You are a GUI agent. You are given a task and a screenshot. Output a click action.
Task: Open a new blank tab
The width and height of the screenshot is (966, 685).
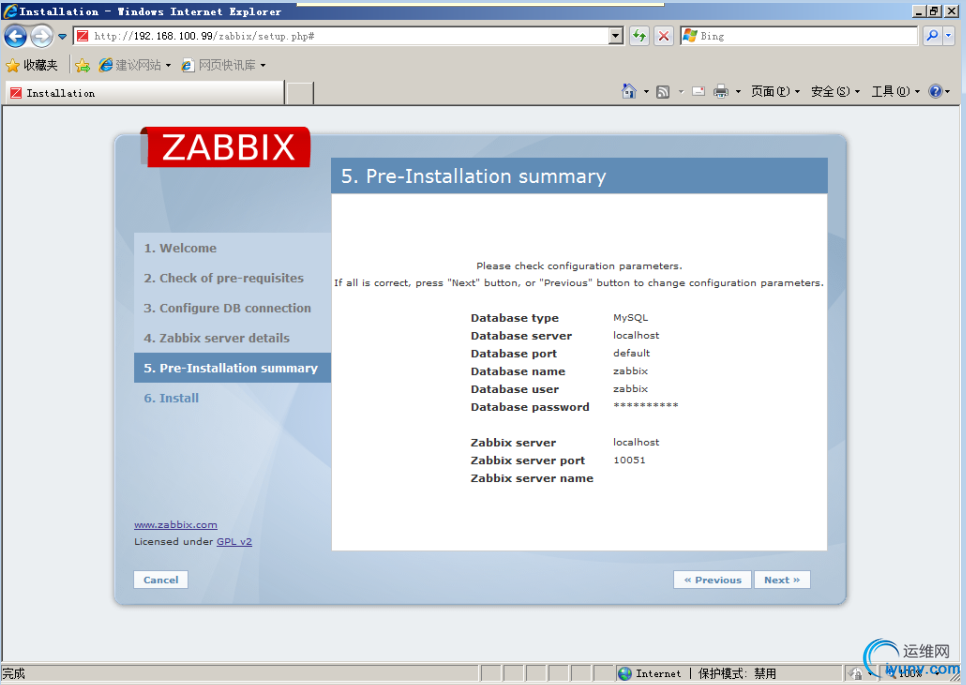coord(300,93)
